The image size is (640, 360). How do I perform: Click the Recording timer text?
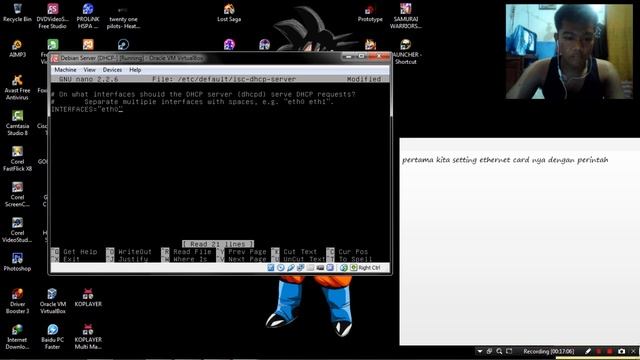(x=549, y=351)
